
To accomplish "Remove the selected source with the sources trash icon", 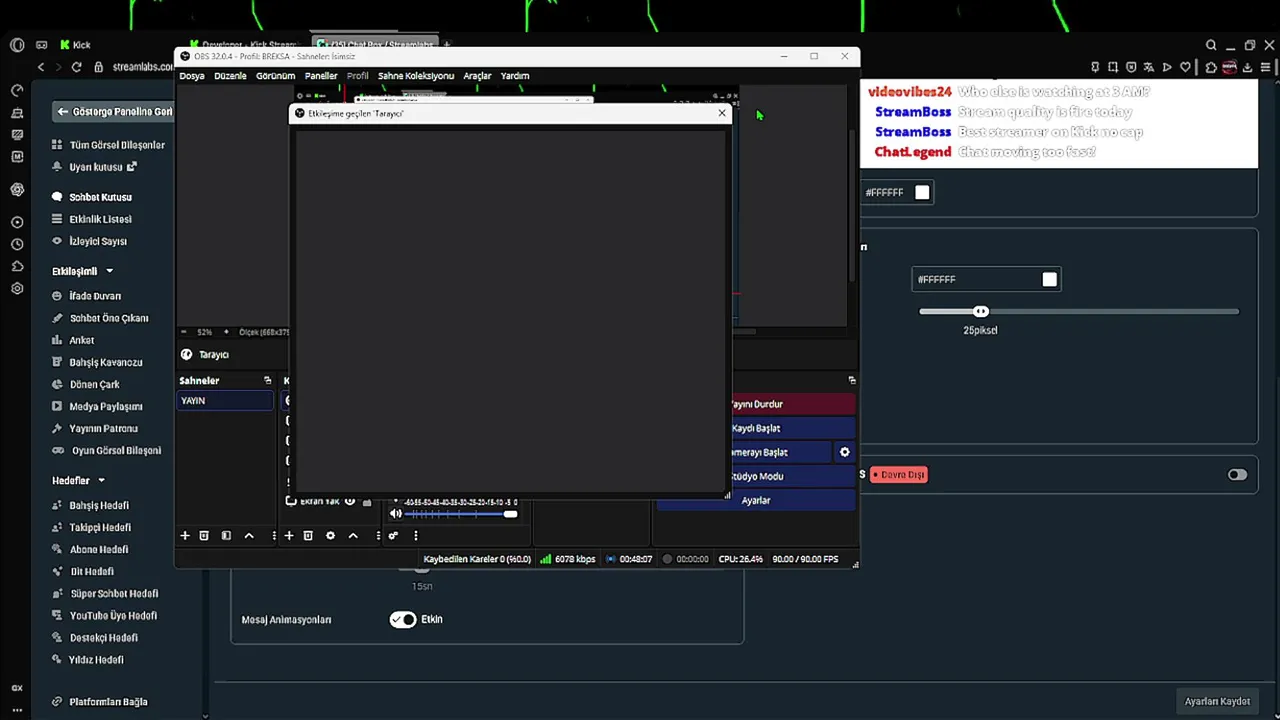I will point(308,536).
